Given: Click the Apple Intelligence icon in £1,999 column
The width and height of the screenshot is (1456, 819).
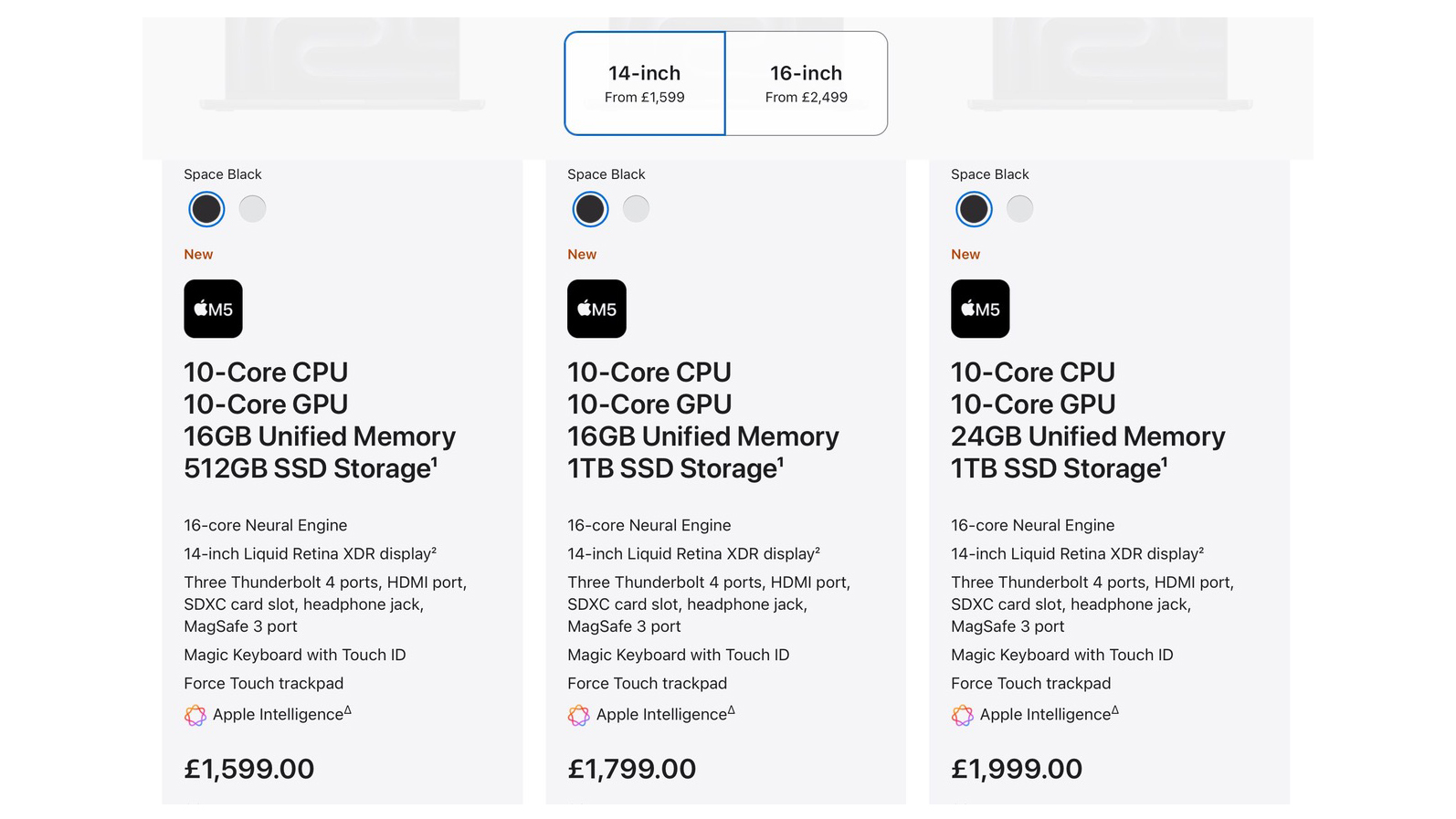Looking at the screenshot, I should pyautogui.click(x=962, y=715).
